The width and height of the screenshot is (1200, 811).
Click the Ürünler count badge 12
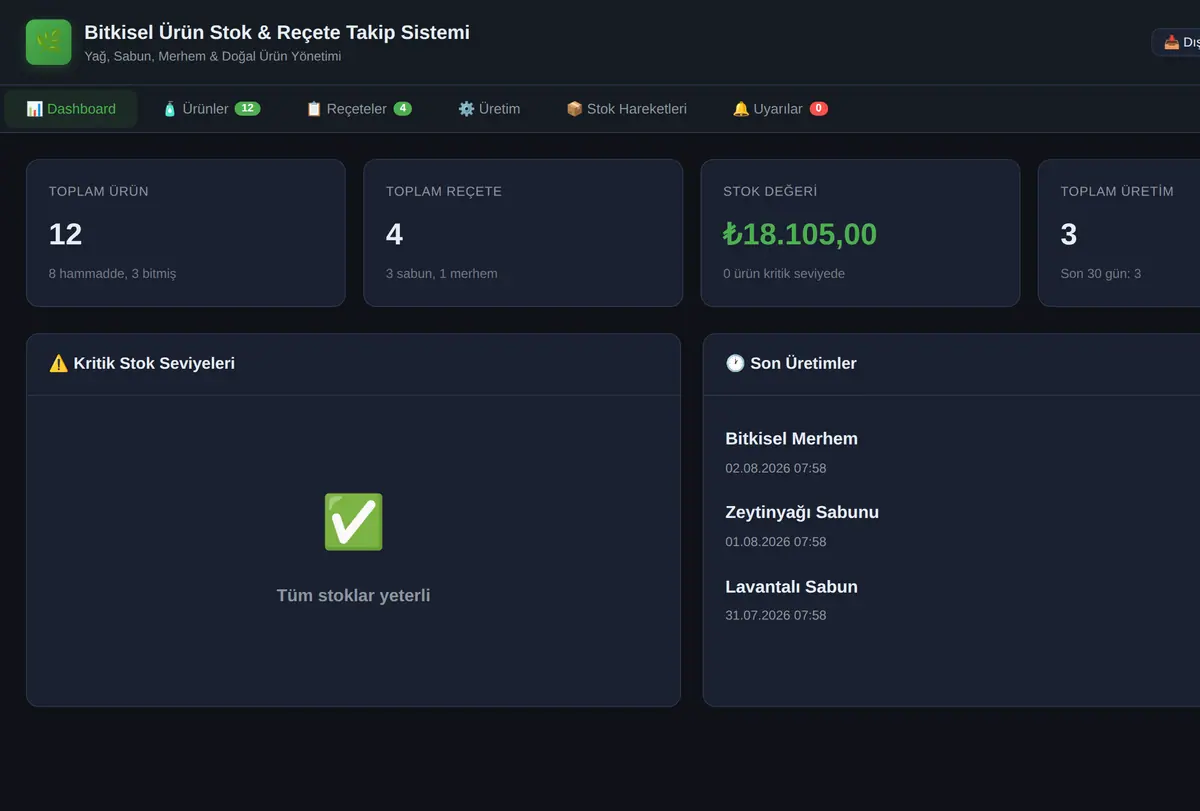pos(247,109)
